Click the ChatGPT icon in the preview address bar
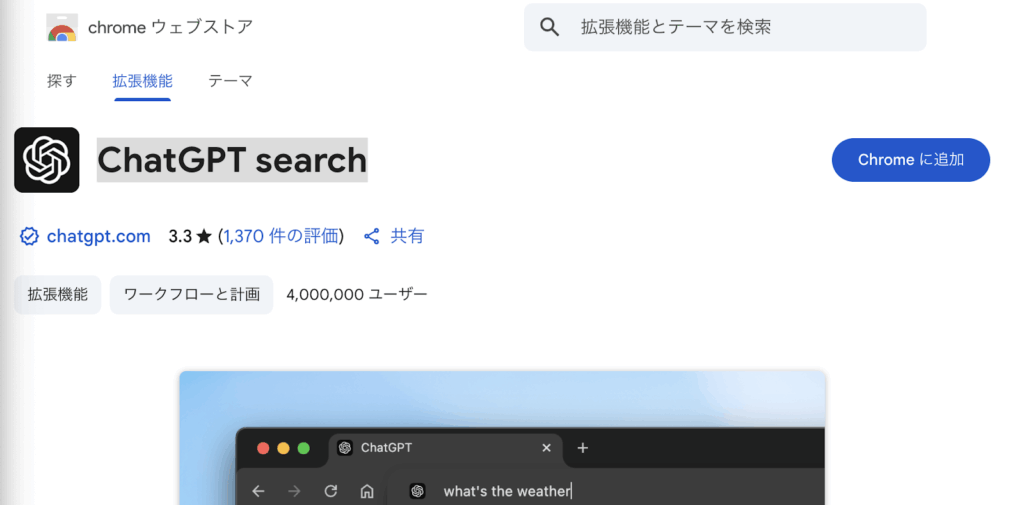Screen dimensions: 1024x505 tap(418, 491)
